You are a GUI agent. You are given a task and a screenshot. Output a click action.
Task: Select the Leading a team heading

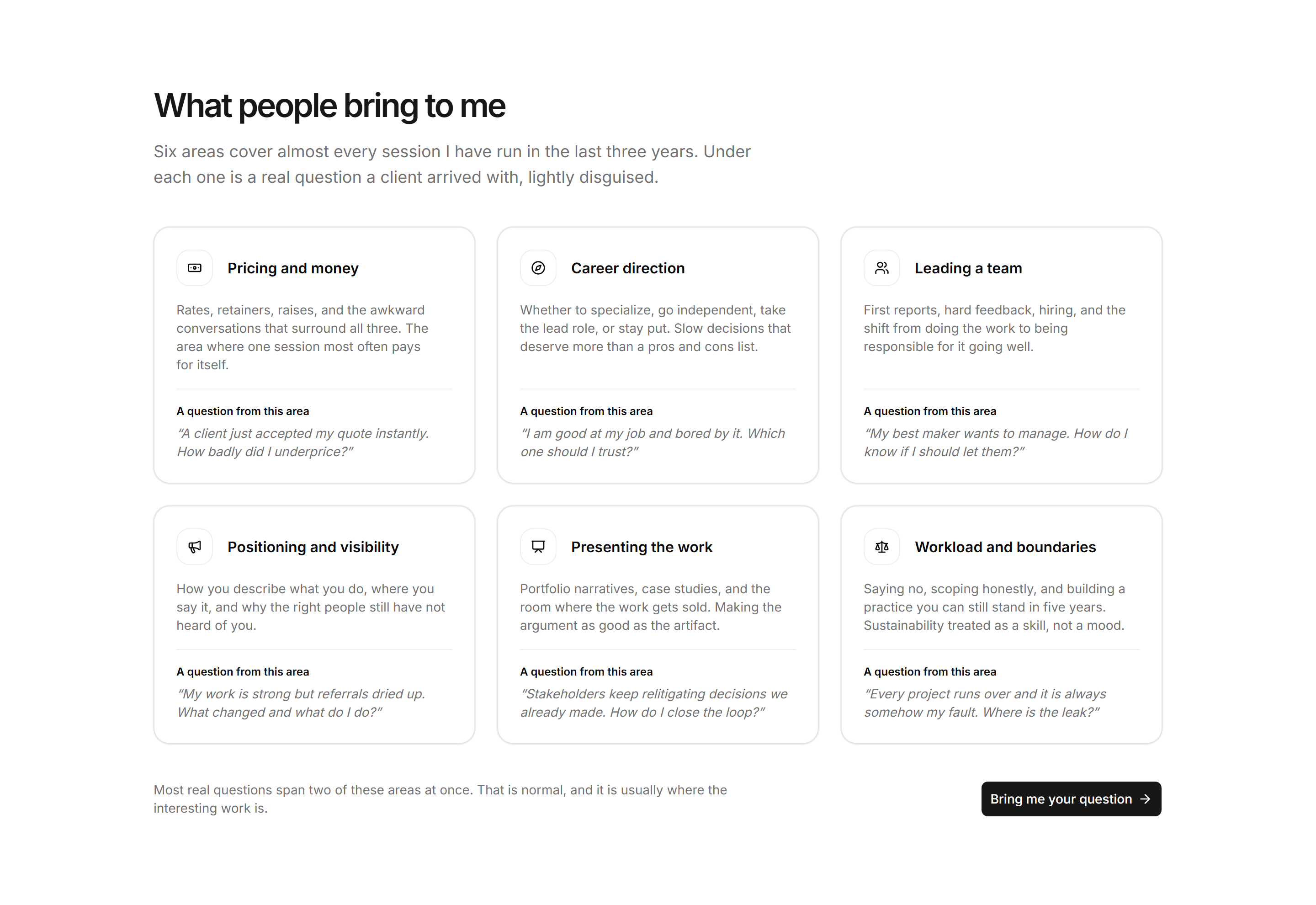[968, 268]
